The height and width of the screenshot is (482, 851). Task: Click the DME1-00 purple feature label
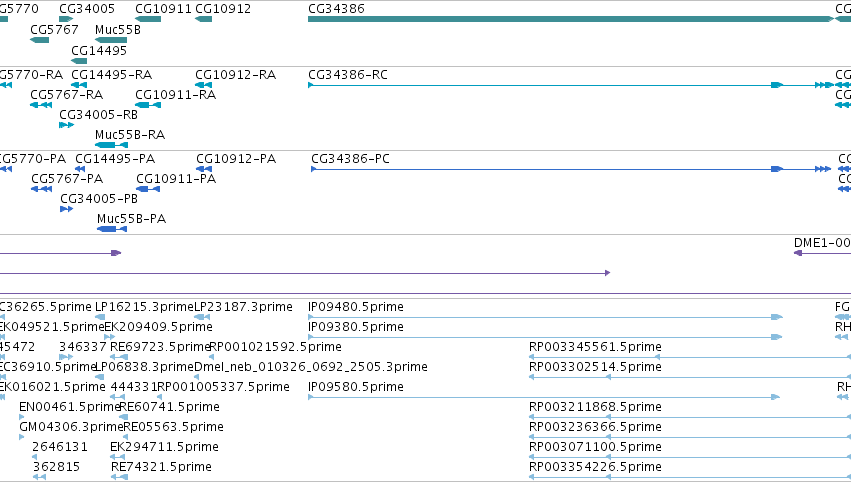(x=822, y=243)
